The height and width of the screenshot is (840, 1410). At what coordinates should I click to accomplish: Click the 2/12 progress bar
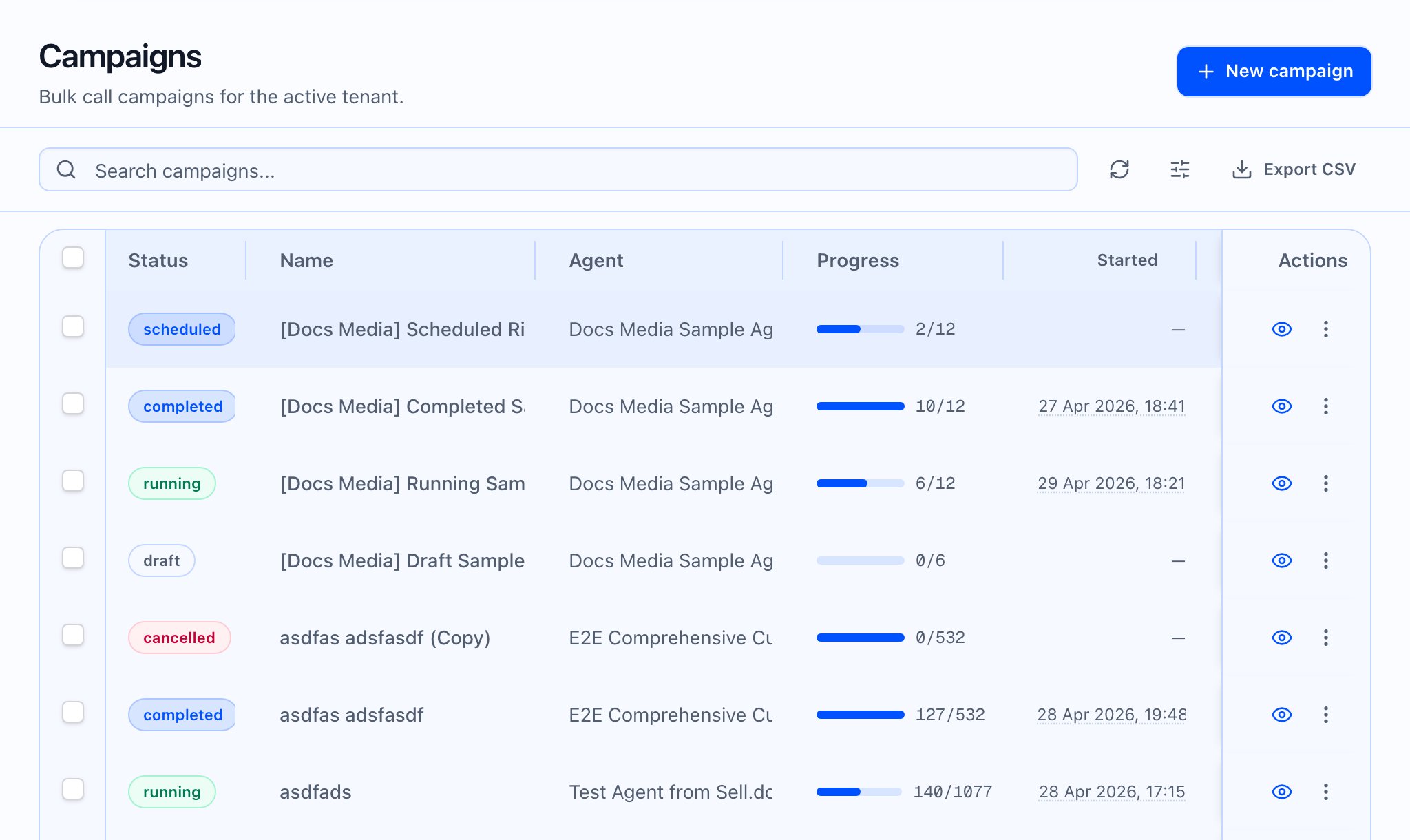(x=860, y=329)
